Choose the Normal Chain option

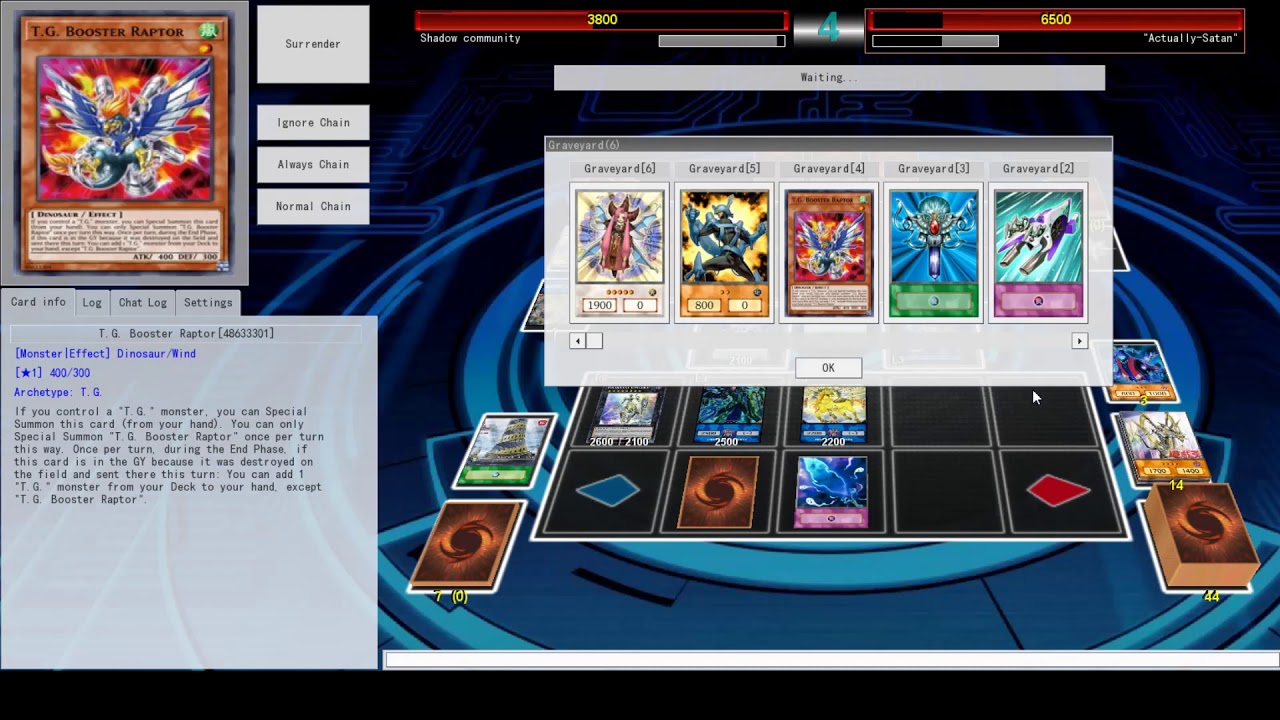point(313,206)
